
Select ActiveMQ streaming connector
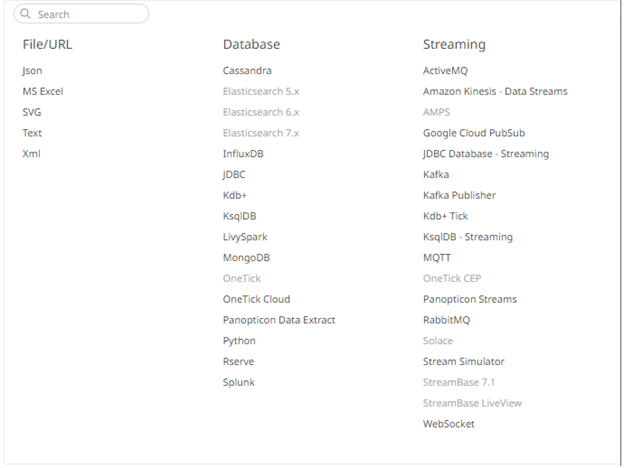(445, 71)
